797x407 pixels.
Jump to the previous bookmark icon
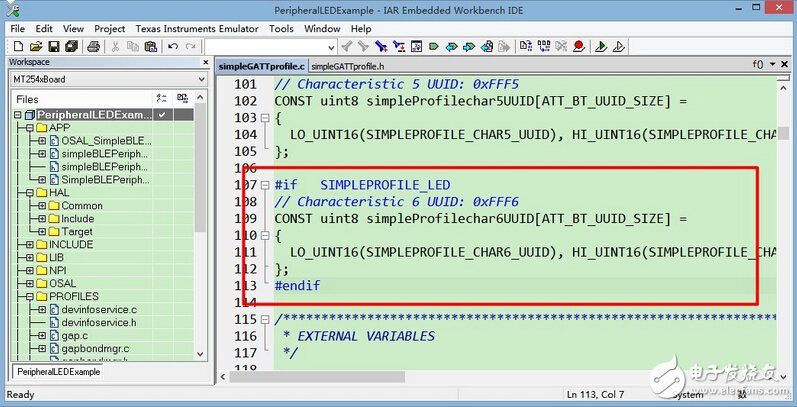451,47
